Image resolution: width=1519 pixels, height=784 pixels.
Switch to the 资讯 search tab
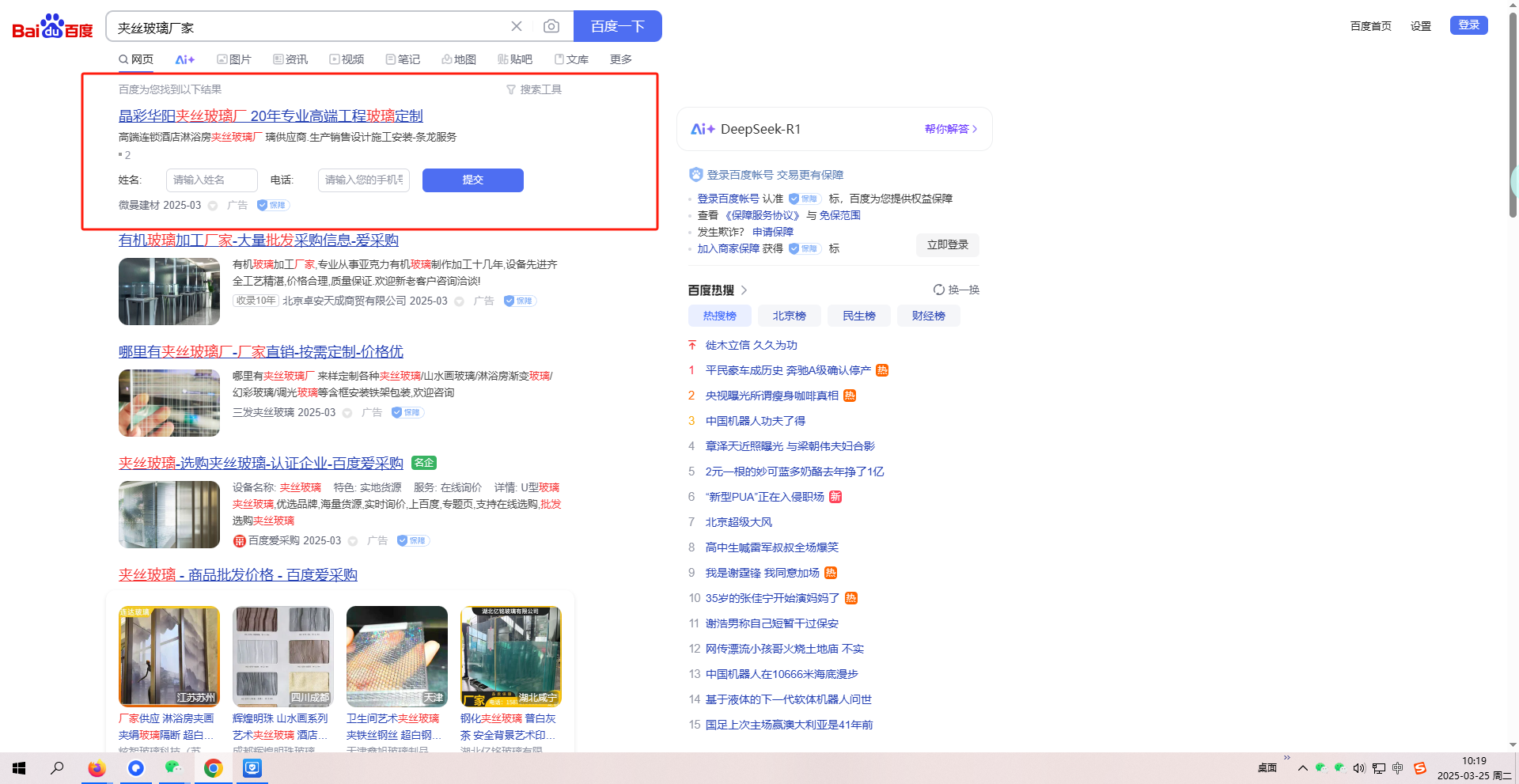(290, 59)
